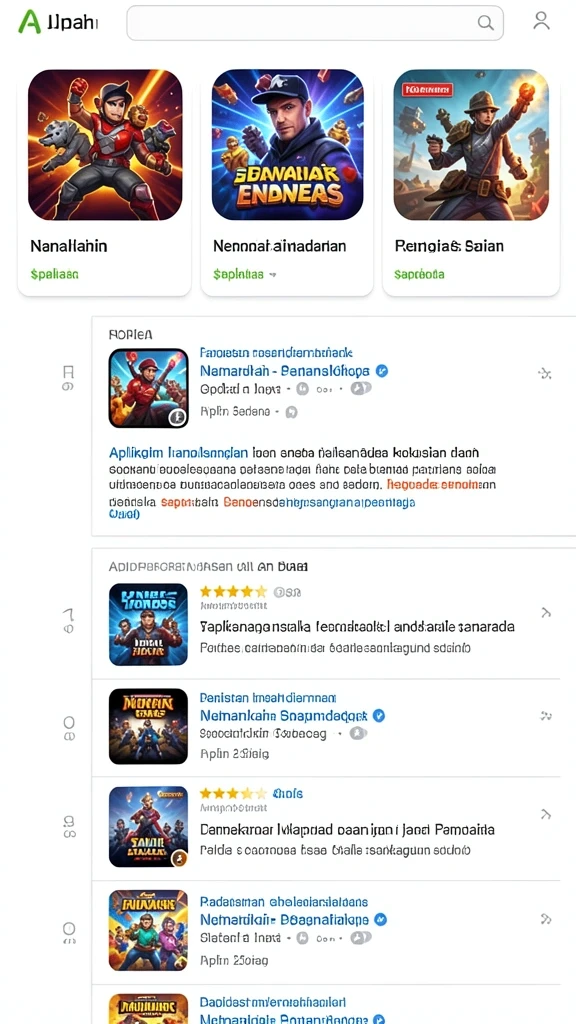Click the search magnifier icon
Image resolution: width=576 pixels, height=1024 pixels.
click(x=485, y=23)
